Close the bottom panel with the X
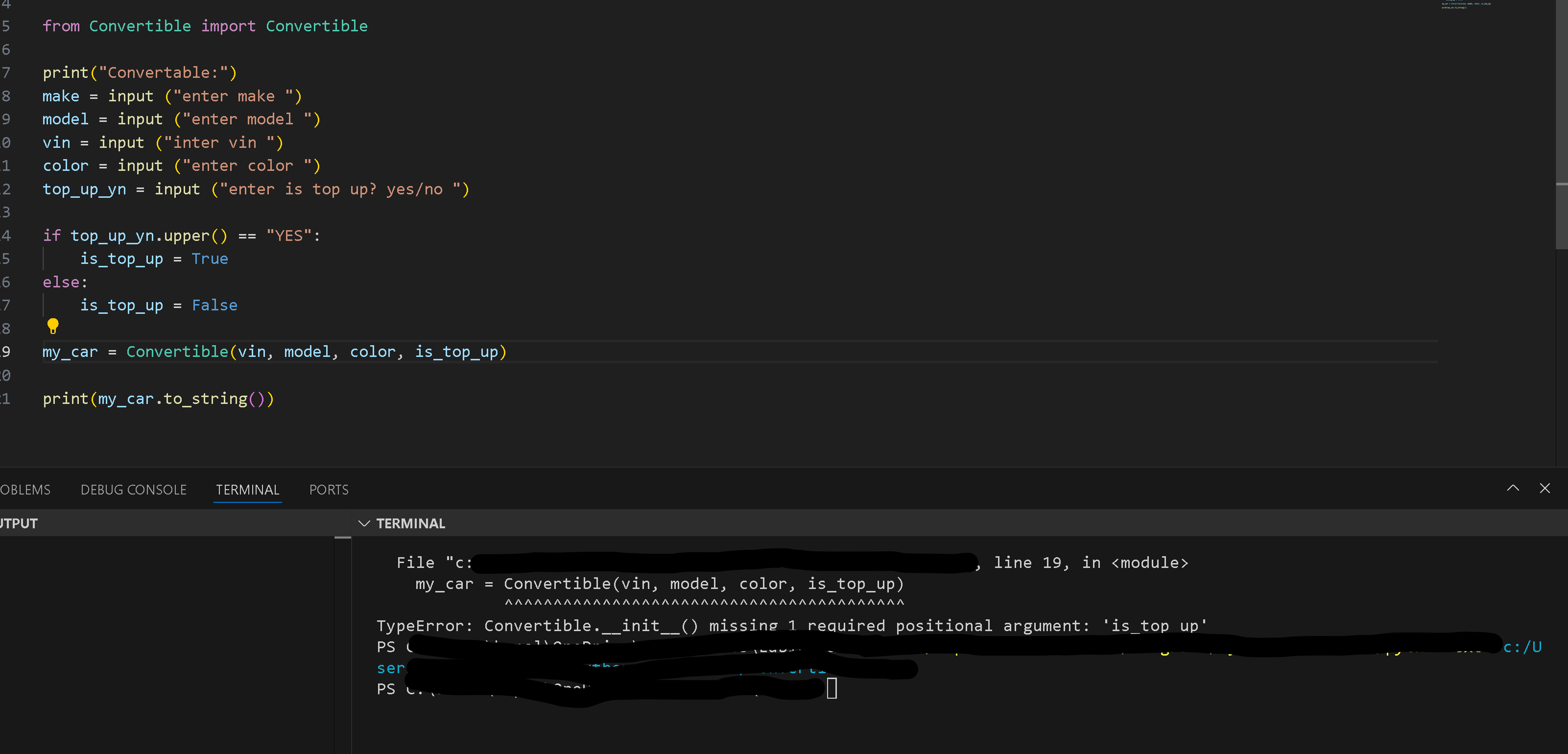This screenshot has height=754, width=1568. tap(1545, 488)
